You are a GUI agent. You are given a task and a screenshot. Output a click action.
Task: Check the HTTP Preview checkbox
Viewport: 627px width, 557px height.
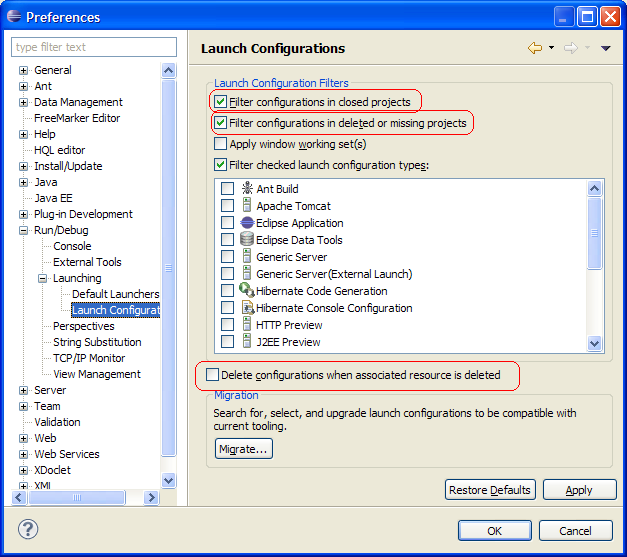(x=228, y=324)
